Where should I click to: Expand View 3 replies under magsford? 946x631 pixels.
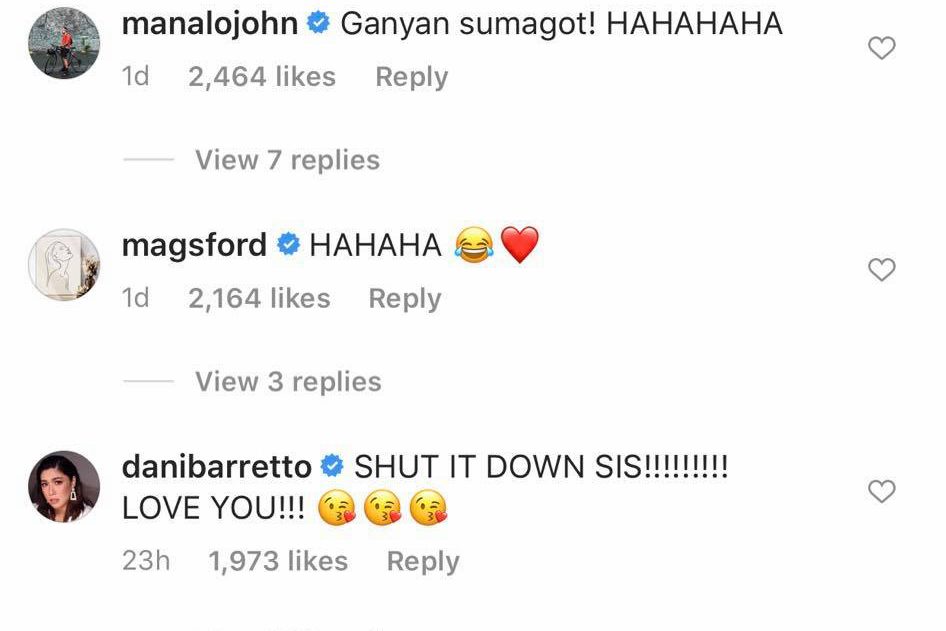pyautogui.click(x=288, y=381)
